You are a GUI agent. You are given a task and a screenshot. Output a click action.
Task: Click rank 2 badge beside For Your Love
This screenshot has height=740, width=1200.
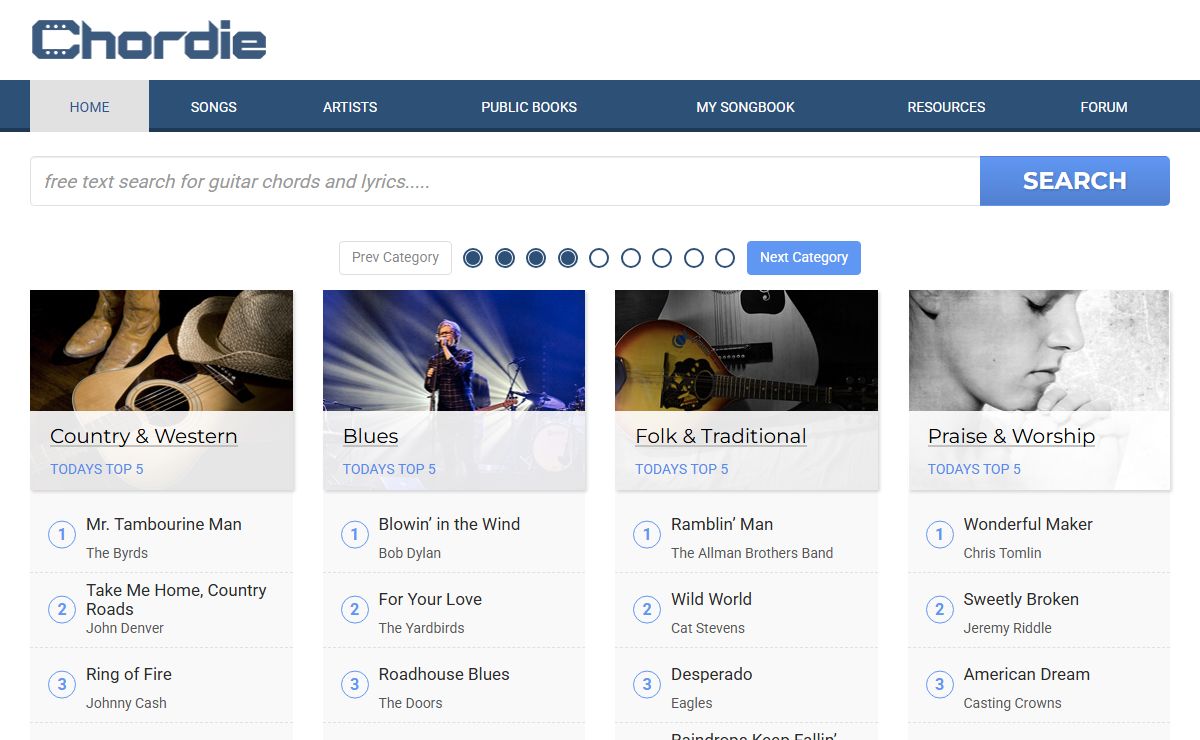coord(354,610)
